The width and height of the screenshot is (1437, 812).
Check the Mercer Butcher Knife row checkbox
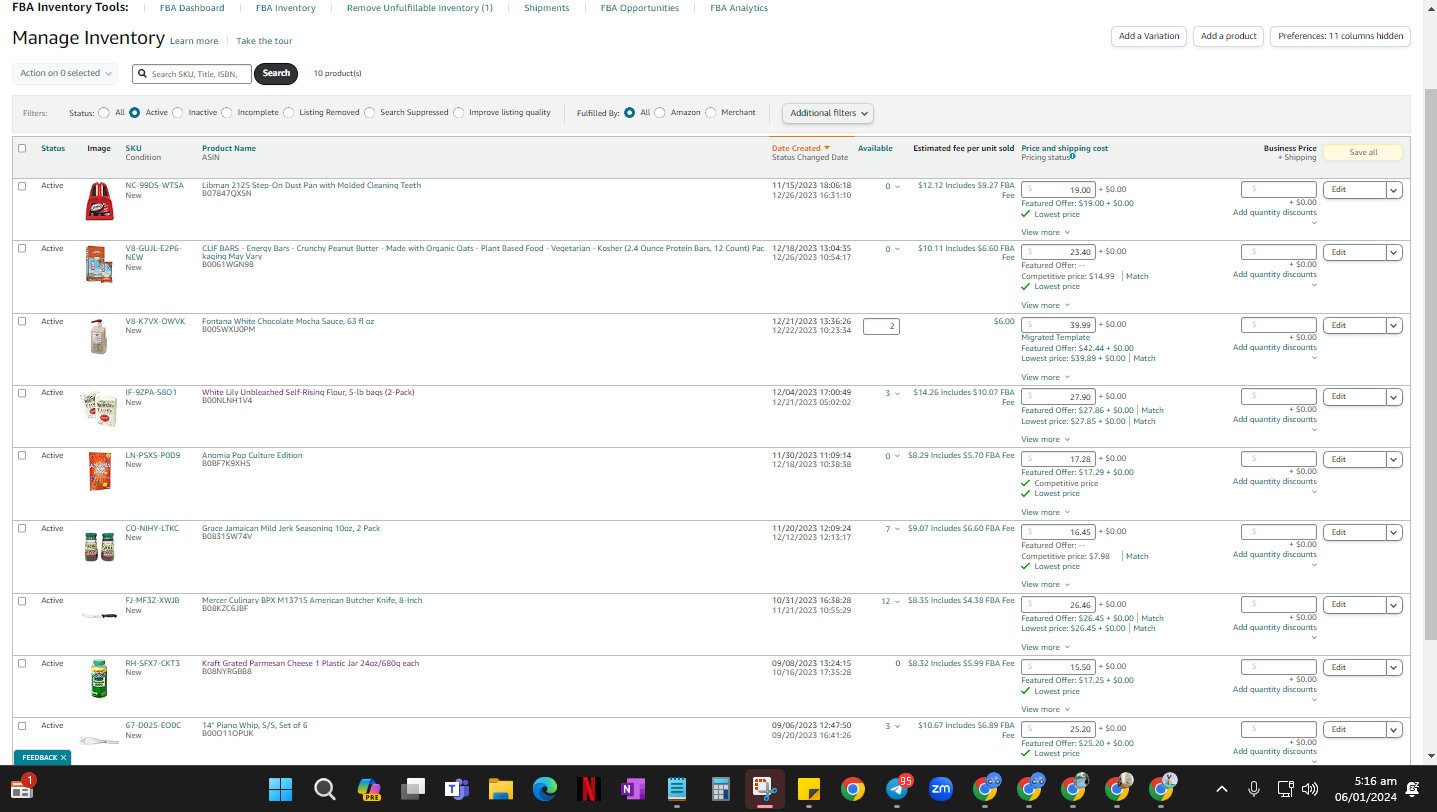pos(22,600)
